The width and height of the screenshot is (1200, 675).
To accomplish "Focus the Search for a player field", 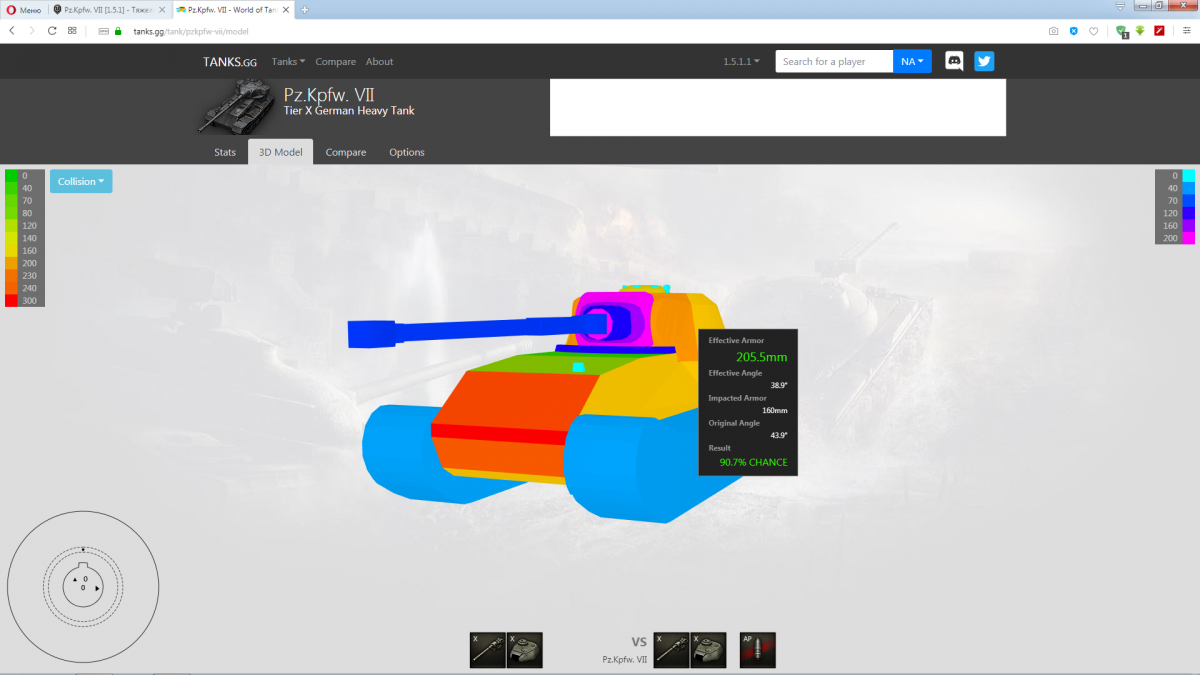I will coord(834,61).
